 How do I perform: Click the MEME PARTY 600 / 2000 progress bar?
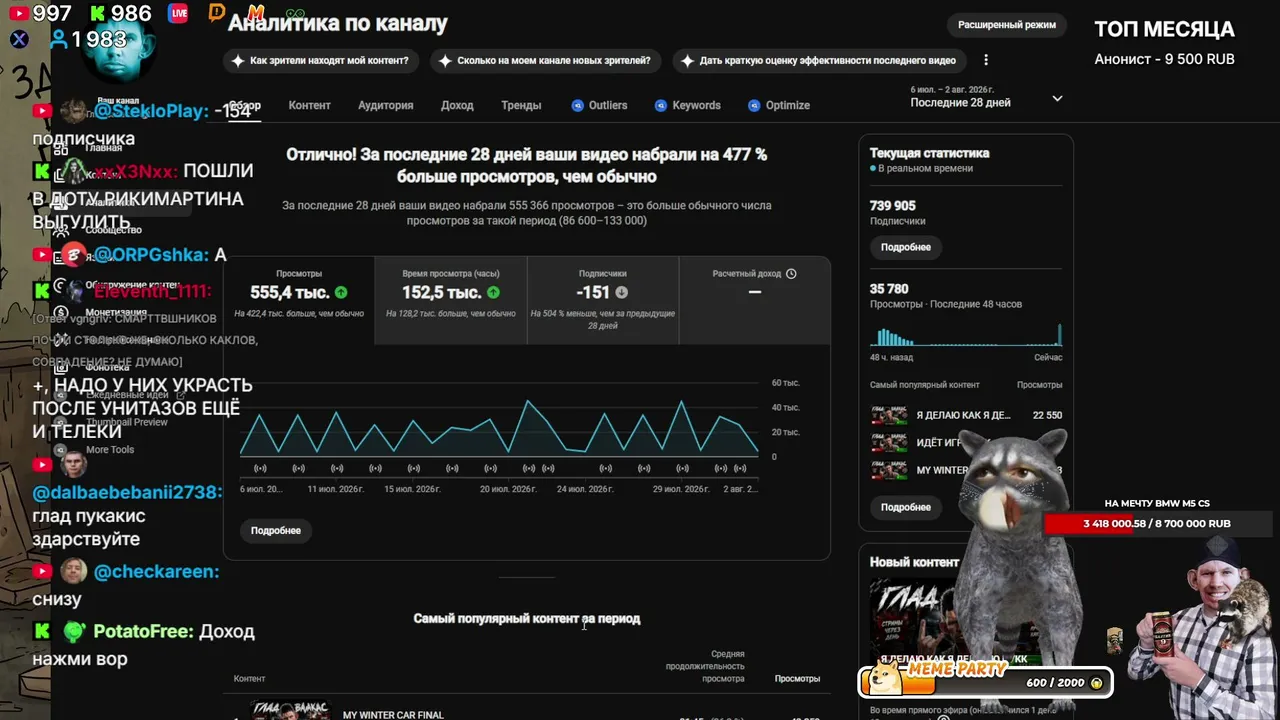coord(985,682)
